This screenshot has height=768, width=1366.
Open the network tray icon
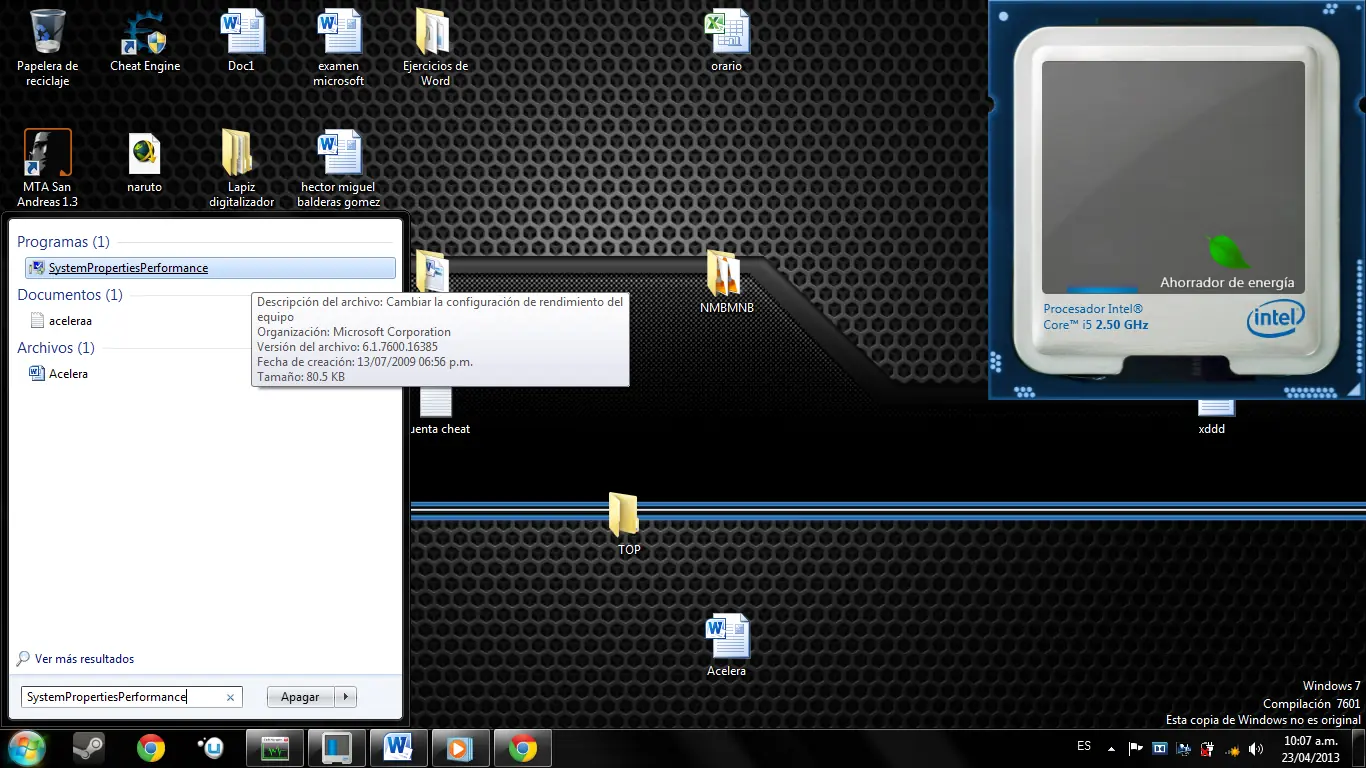coord(1183,748)
